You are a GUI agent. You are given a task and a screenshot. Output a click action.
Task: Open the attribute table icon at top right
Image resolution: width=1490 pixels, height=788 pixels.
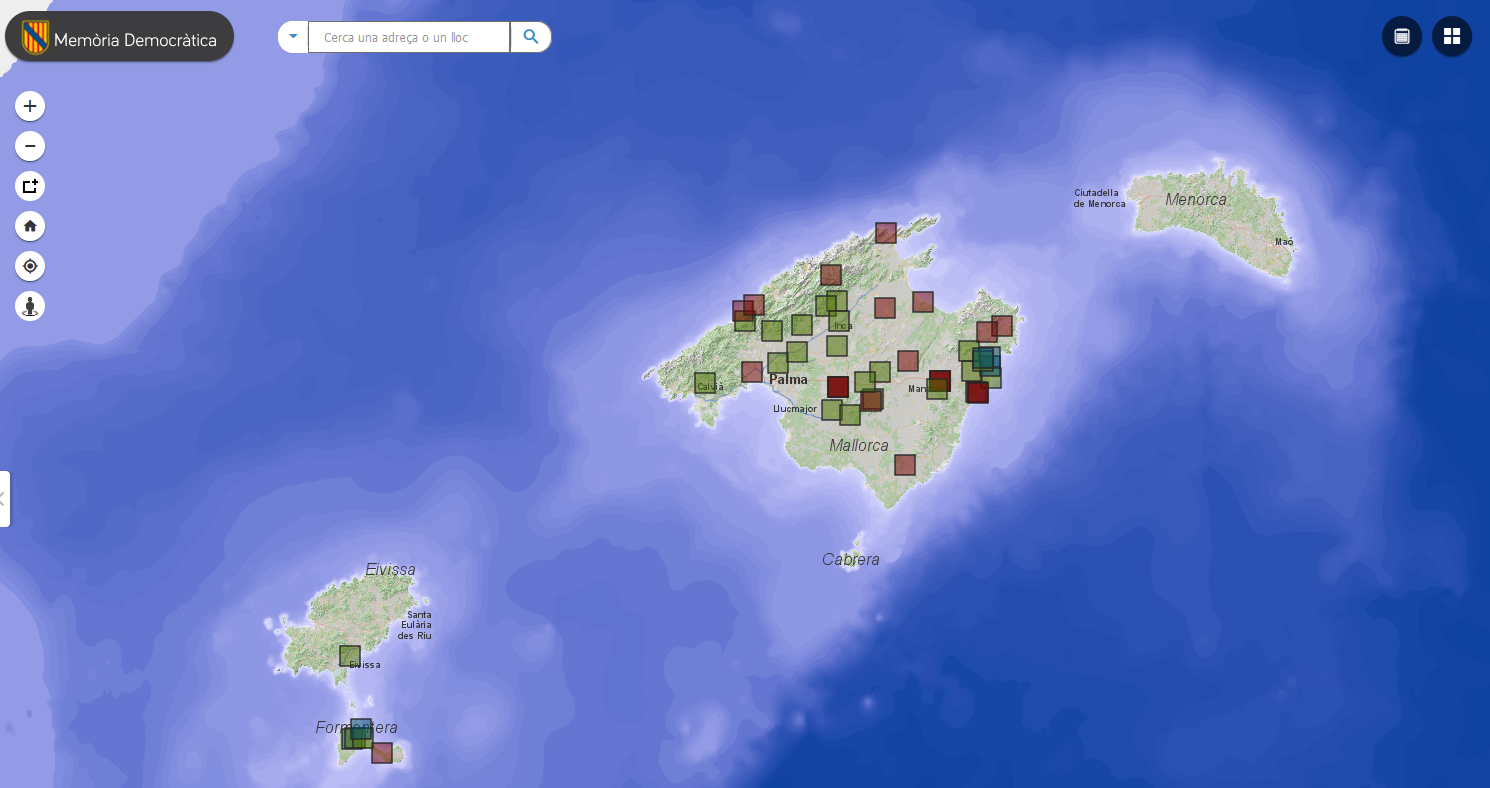[x=1401, y=36]
